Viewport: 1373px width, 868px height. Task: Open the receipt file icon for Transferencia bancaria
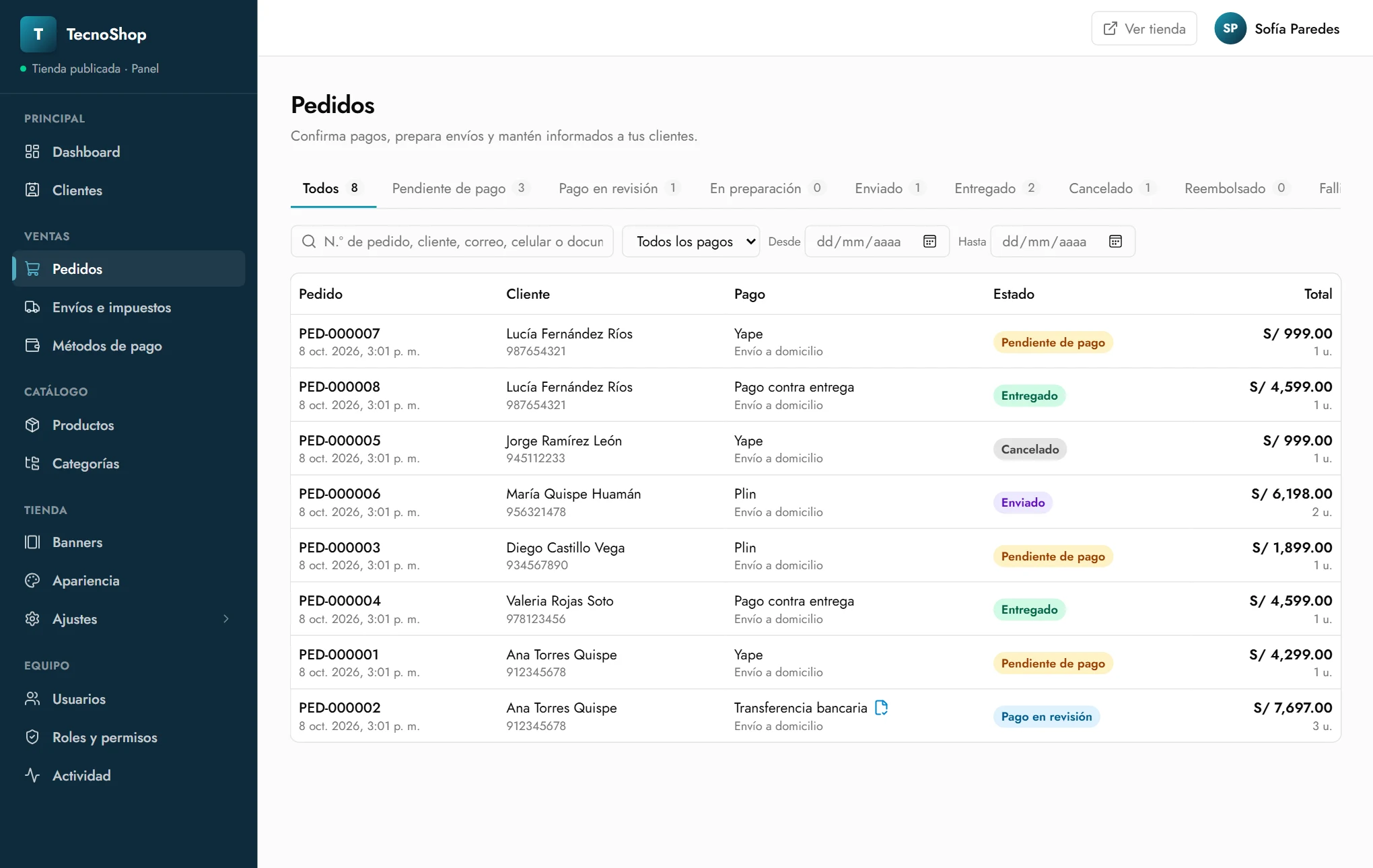(x=881, y=707)
